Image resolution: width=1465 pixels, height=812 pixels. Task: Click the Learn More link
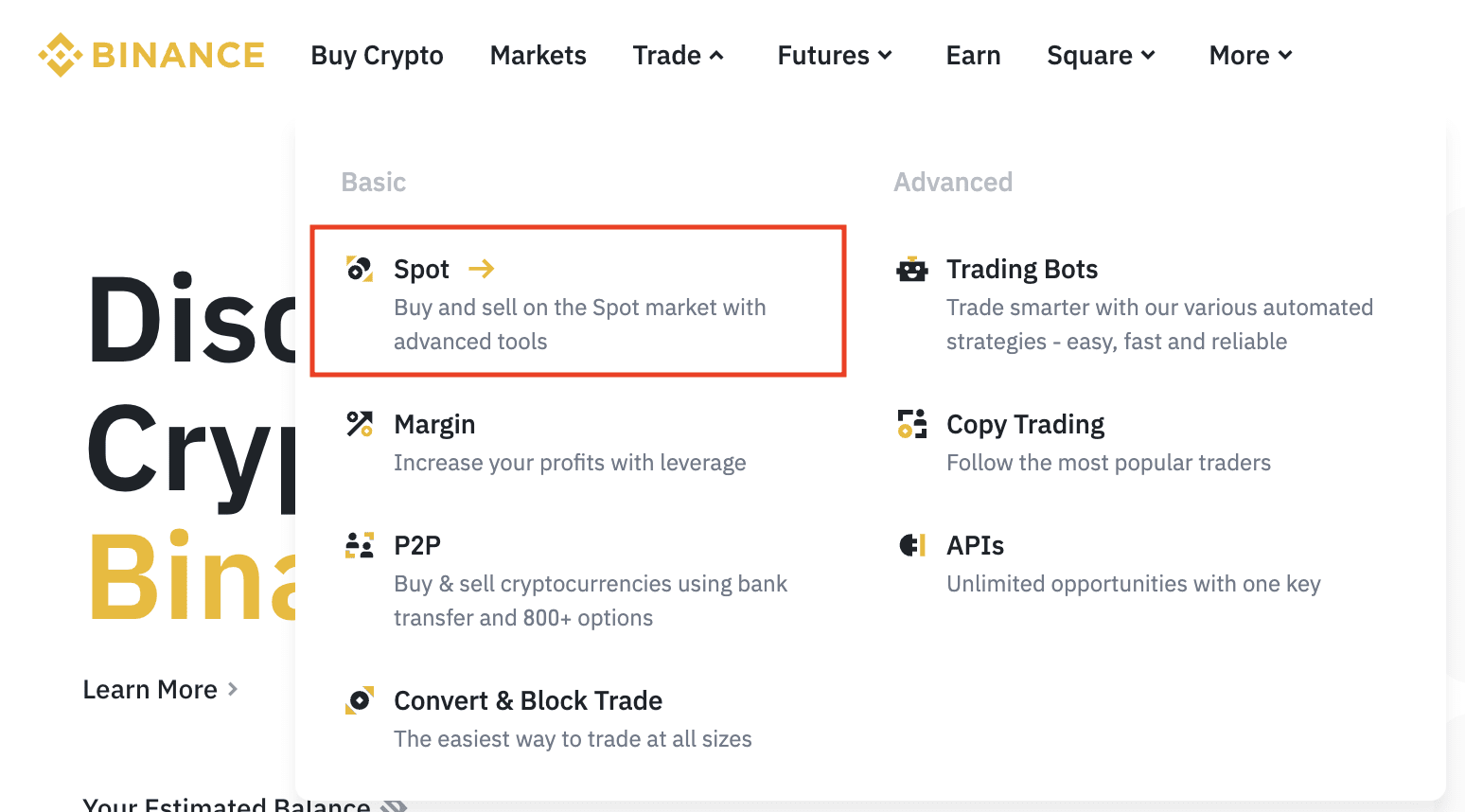coord(159,690)
